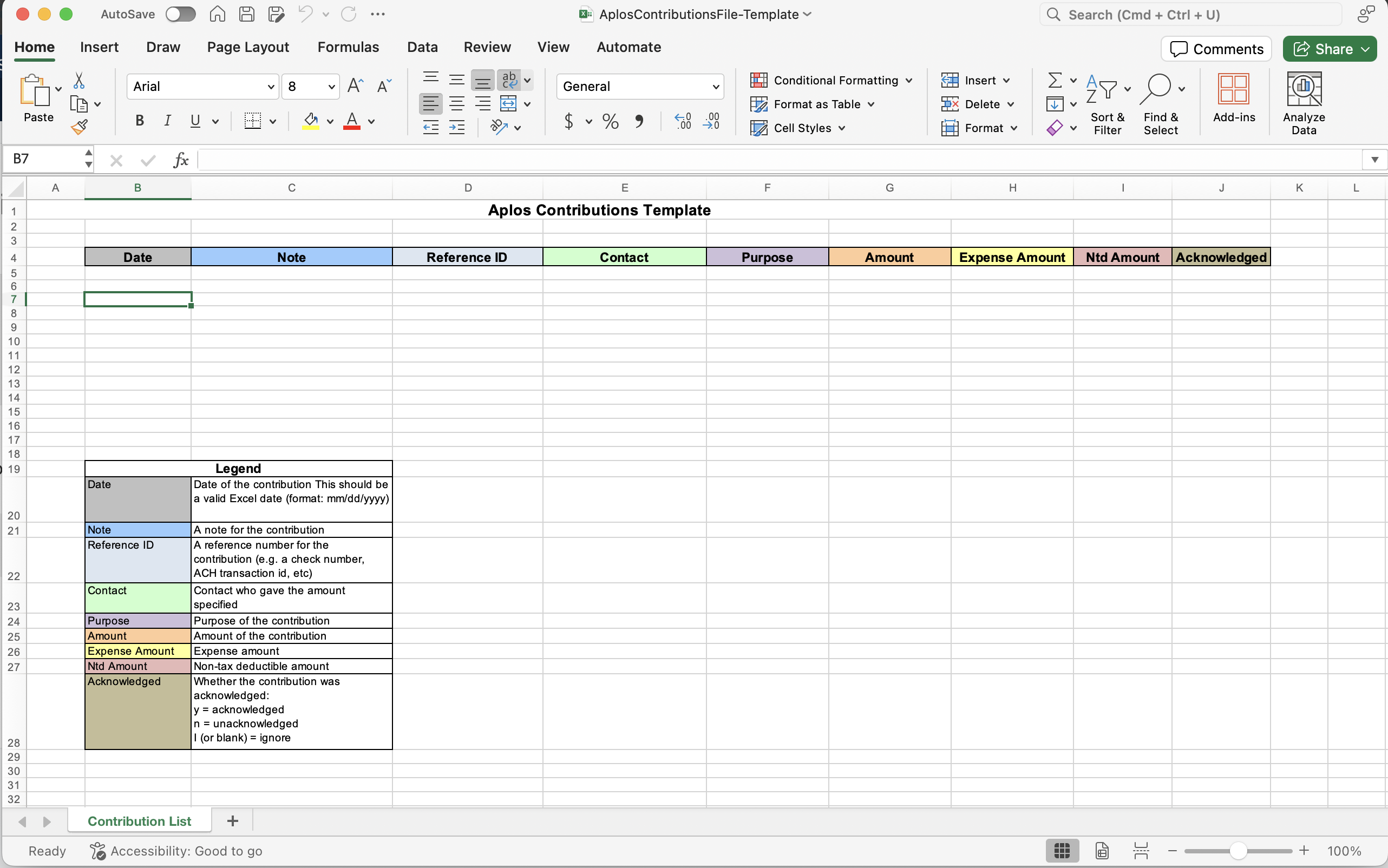Open the Arial font name dropdown
1388x868 pixels.
point(271,87)
